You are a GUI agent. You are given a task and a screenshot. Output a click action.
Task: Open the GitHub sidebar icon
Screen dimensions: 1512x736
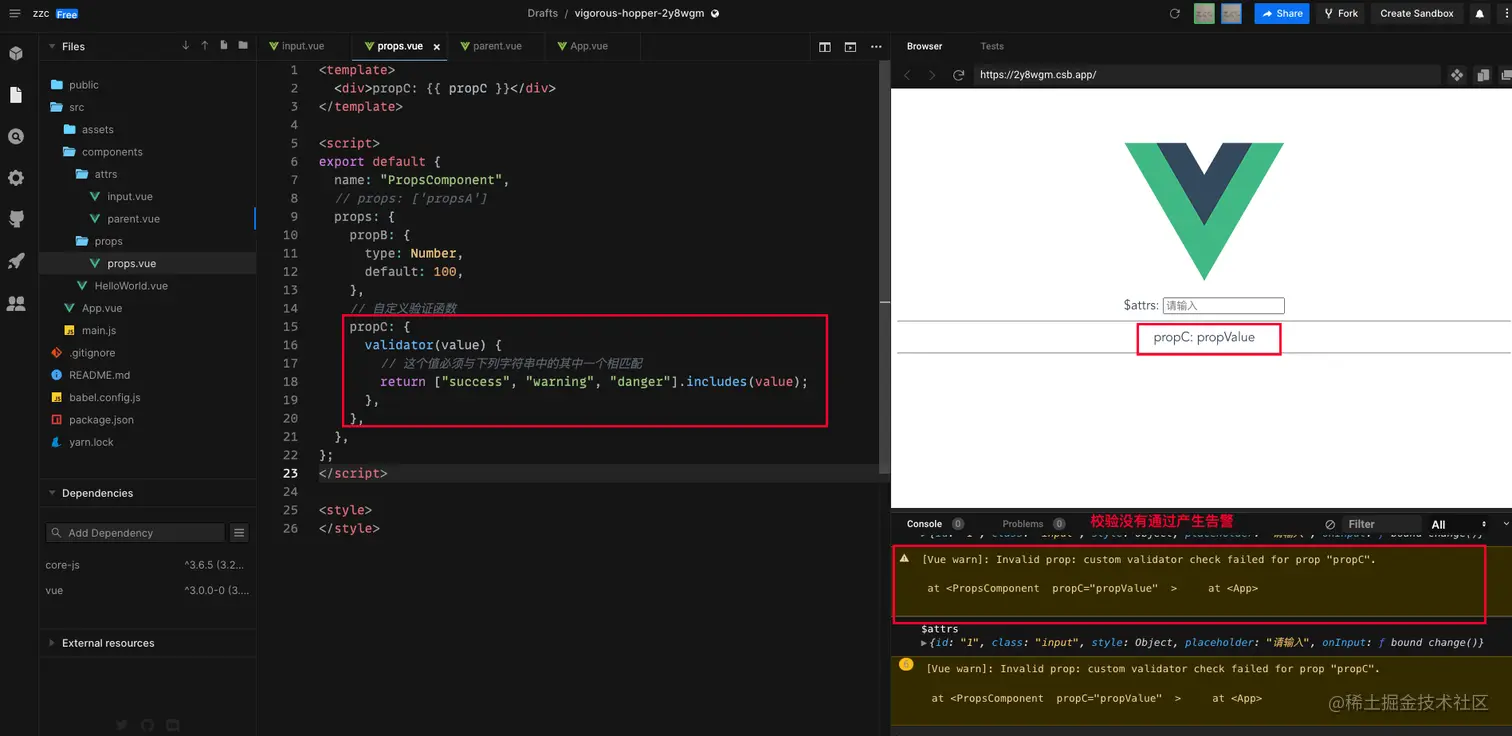(x=15, y=219)
